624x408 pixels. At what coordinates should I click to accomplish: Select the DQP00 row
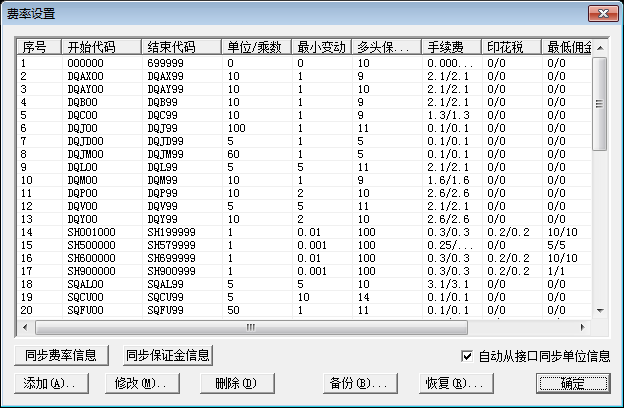coord(304,193)
